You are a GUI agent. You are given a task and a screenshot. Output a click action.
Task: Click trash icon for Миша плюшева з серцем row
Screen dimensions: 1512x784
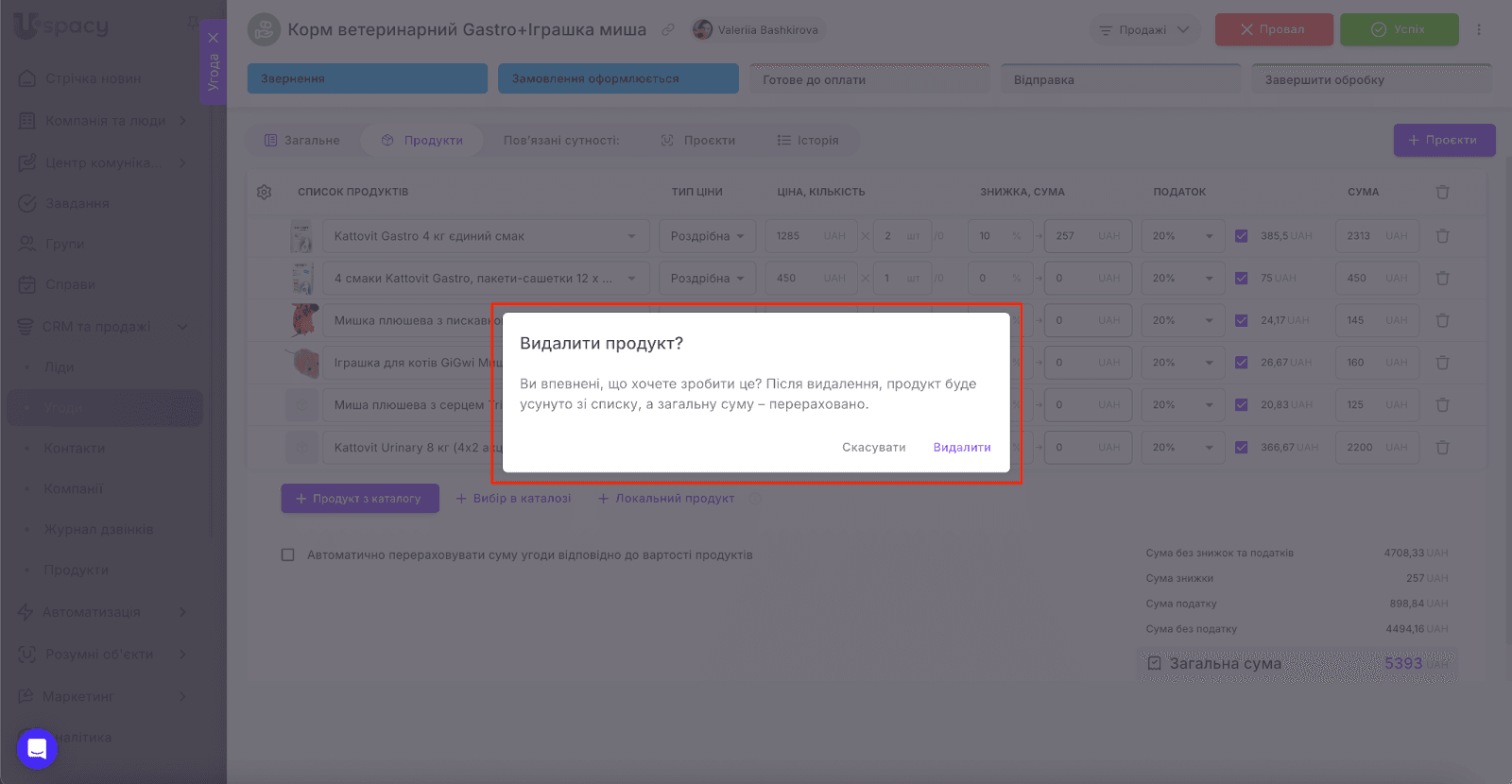[x=1443, y=404]
